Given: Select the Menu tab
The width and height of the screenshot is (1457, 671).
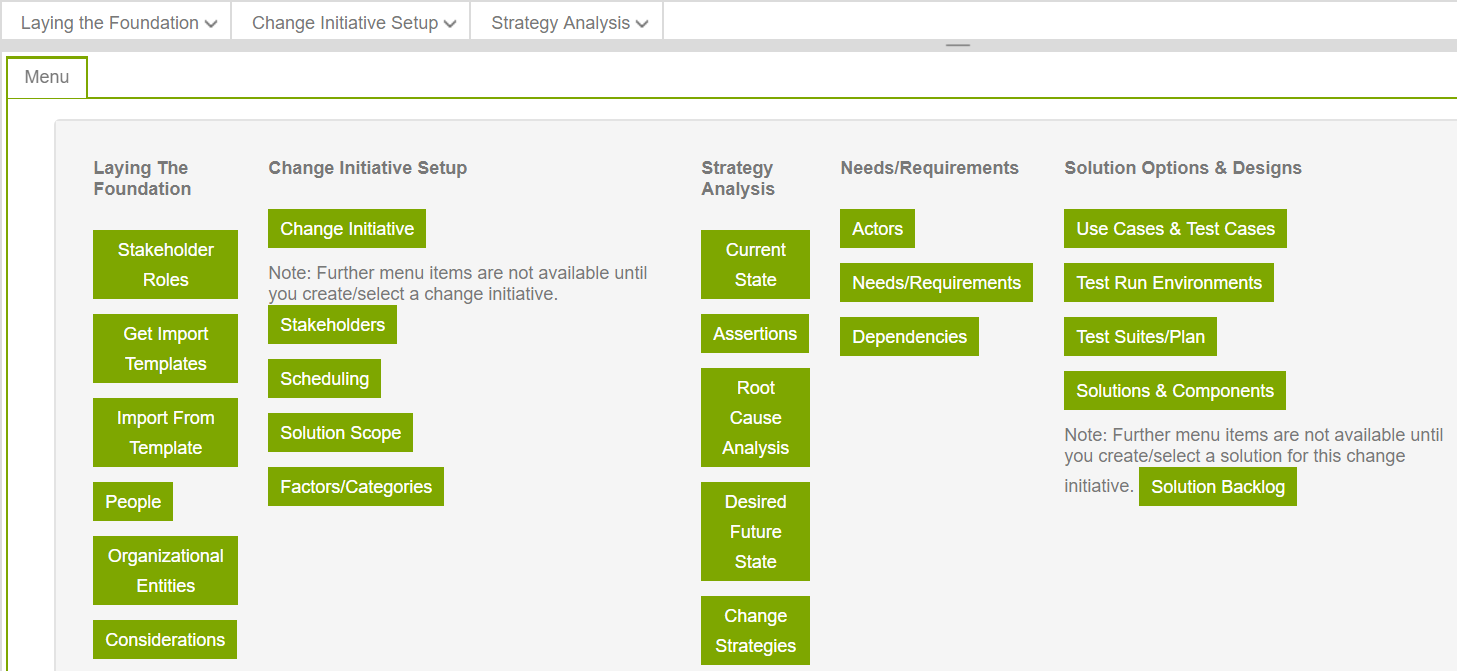Looking at the screenshot, I should [x=47, y=77].
